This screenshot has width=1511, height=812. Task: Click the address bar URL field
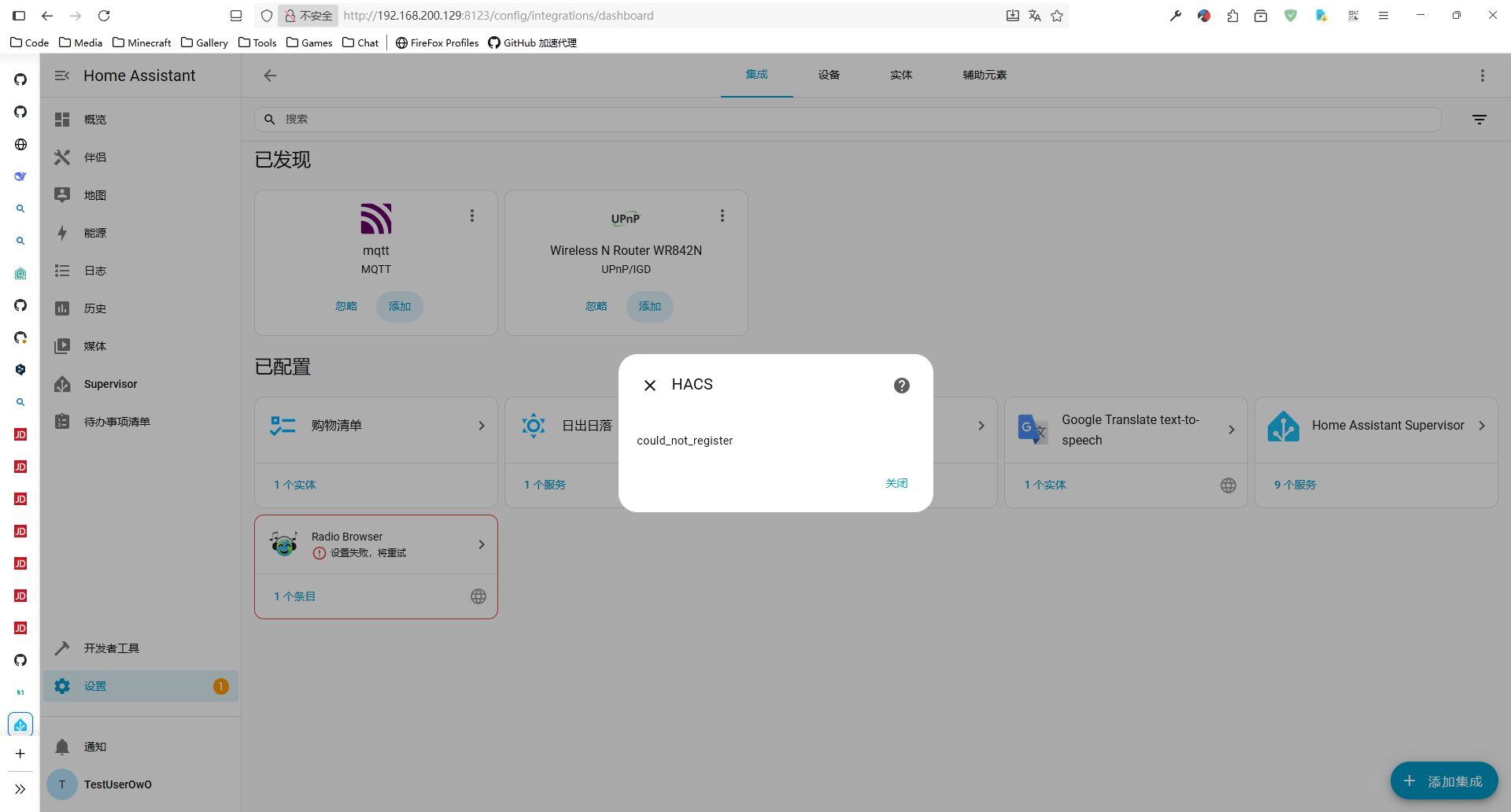(669, 16)
